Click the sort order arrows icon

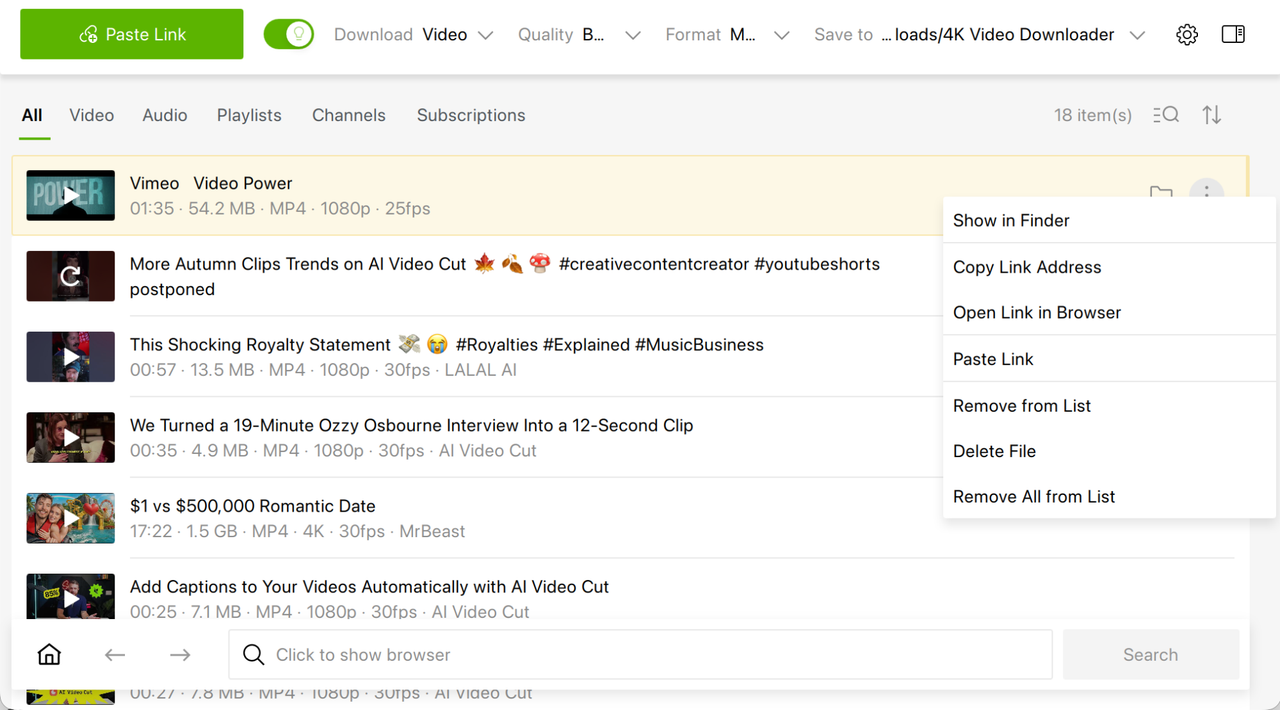coord(1212,115)
